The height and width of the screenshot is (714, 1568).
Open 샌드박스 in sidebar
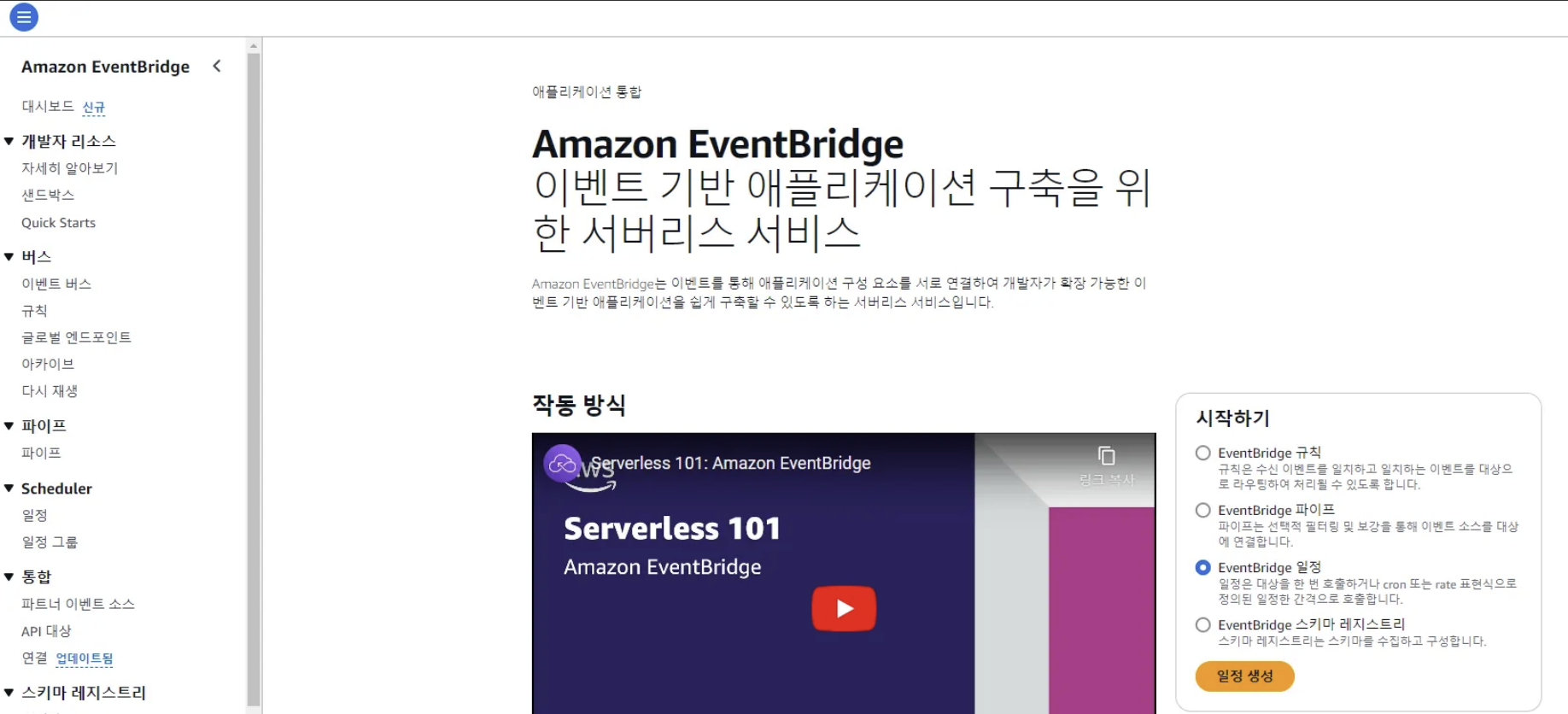click(48, 195)
